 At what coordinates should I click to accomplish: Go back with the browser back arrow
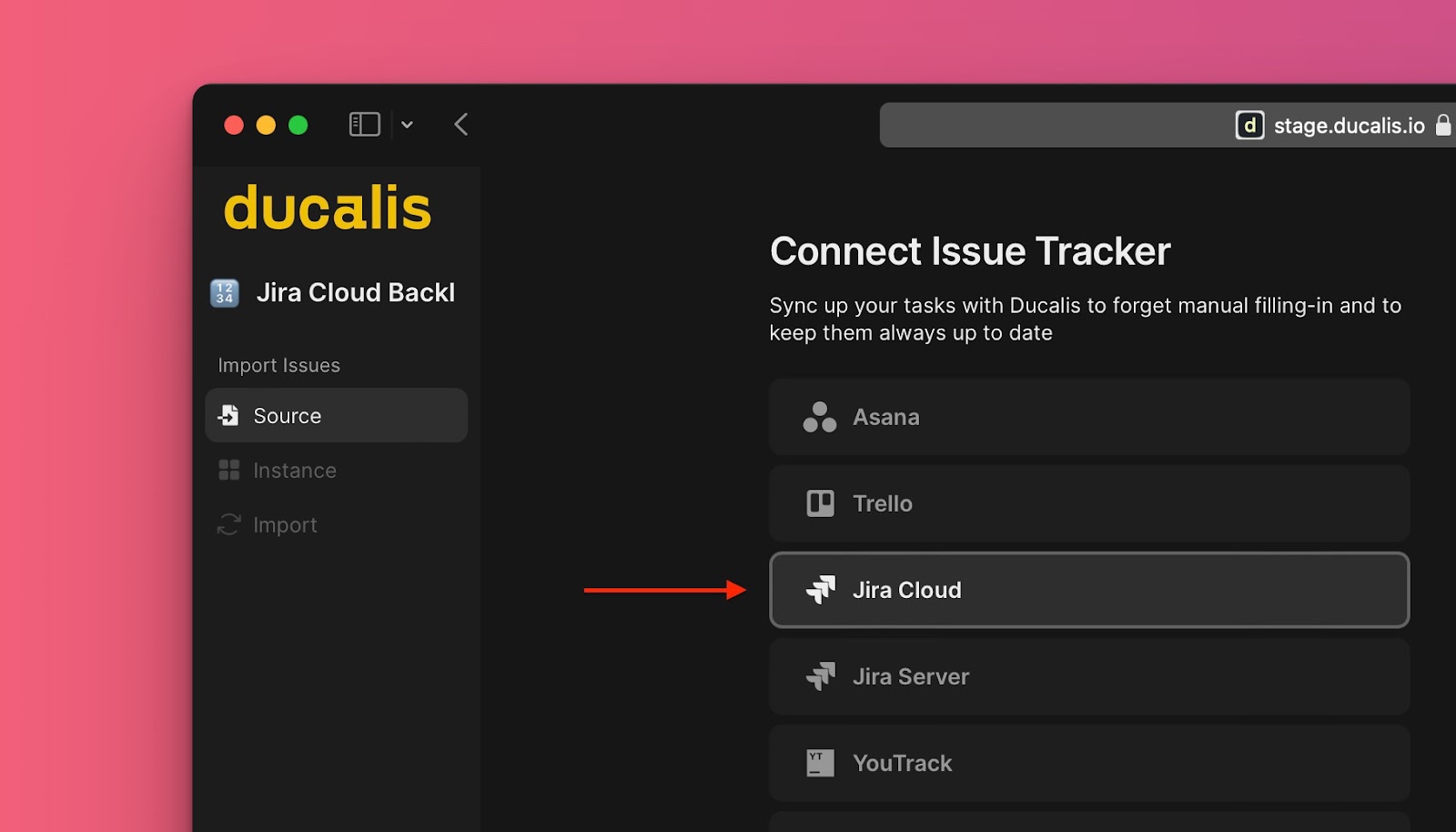coord(461,125)
